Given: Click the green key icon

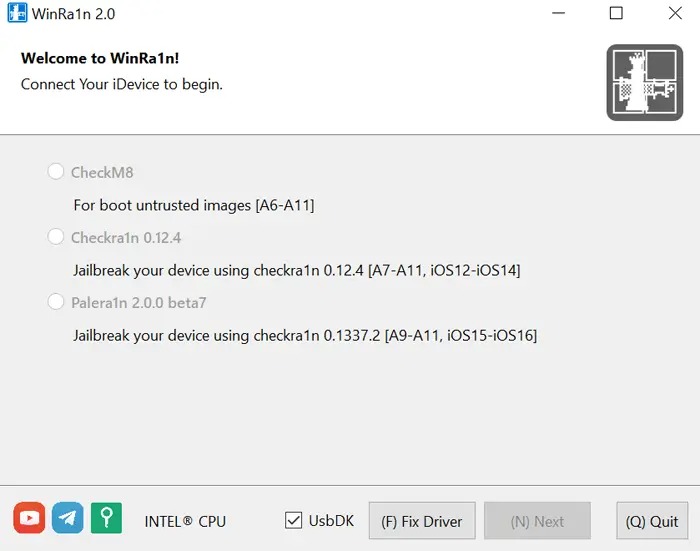Looking at the screenshot, I should [106, 518].
